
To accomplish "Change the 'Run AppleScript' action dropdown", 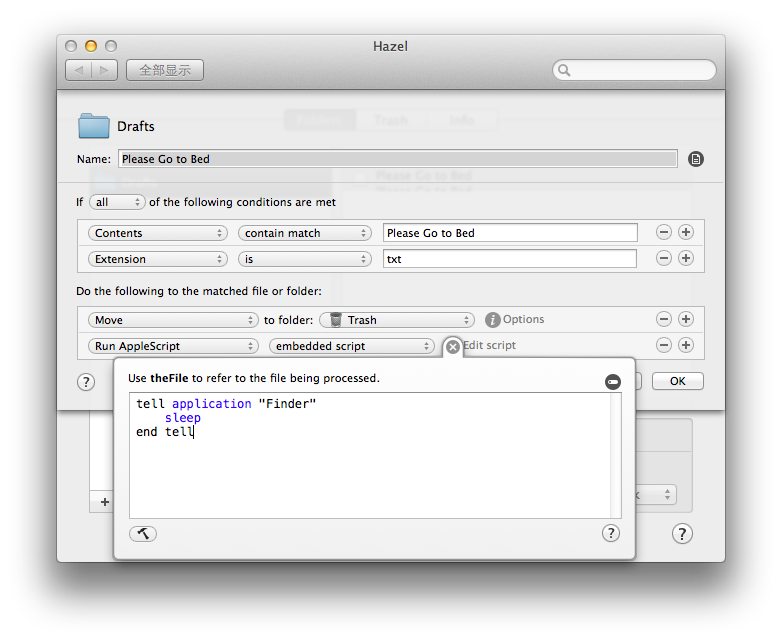I will [173, 346].
